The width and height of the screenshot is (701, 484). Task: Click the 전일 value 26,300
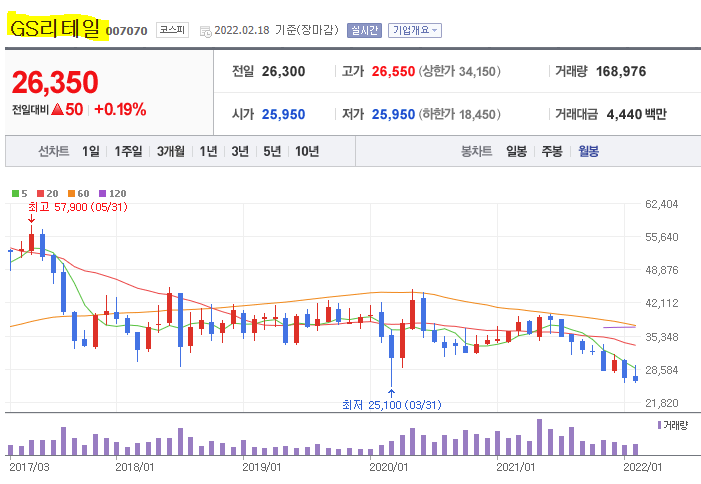point(283,72)
